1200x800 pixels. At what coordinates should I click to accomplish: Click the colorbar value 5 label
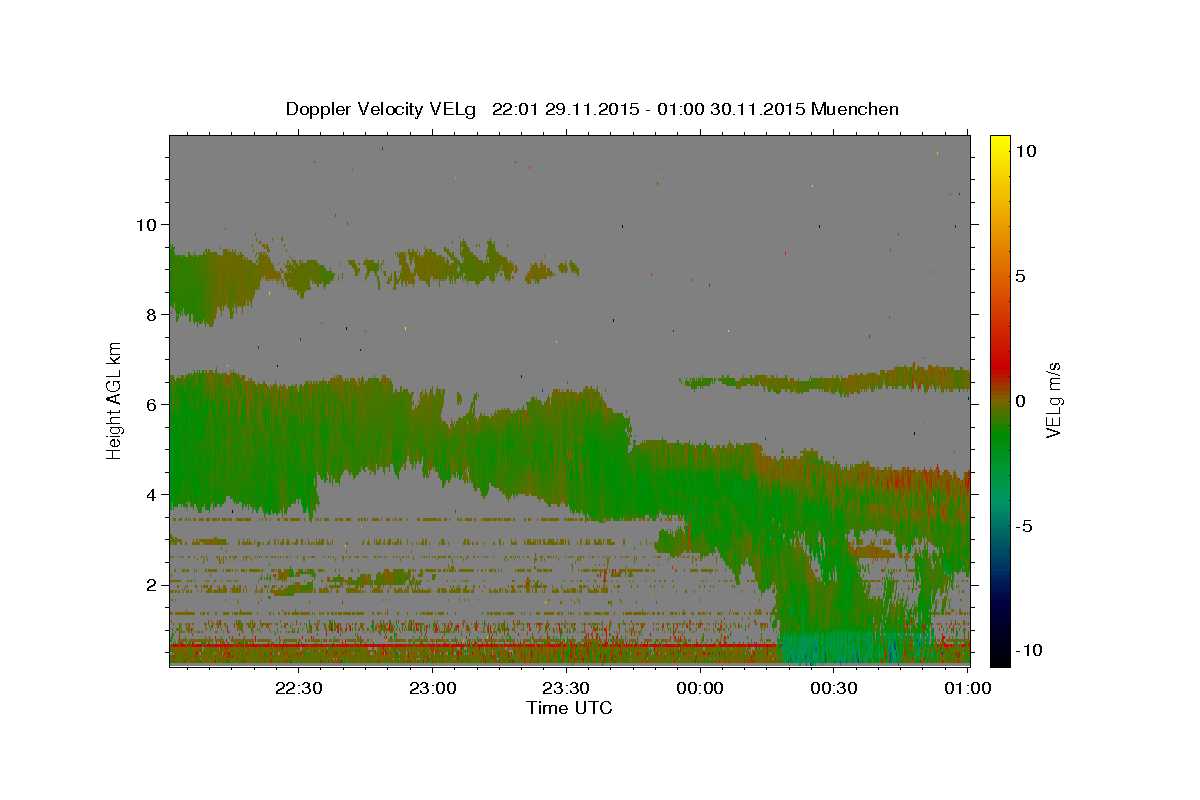[1020, 275]
